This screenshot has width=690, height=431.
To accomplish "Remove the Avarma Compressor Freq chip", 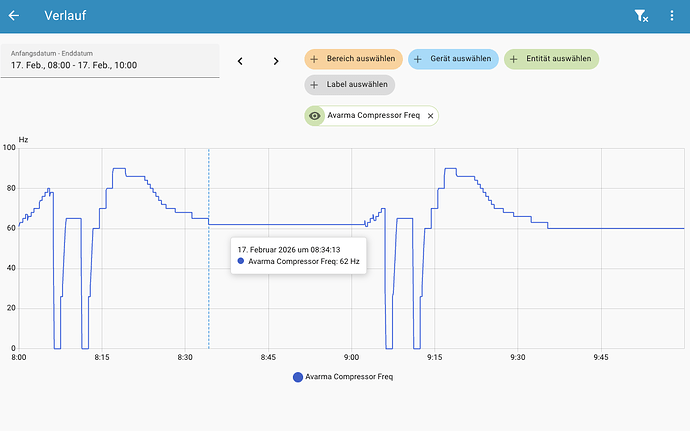I will click(430, 116).
